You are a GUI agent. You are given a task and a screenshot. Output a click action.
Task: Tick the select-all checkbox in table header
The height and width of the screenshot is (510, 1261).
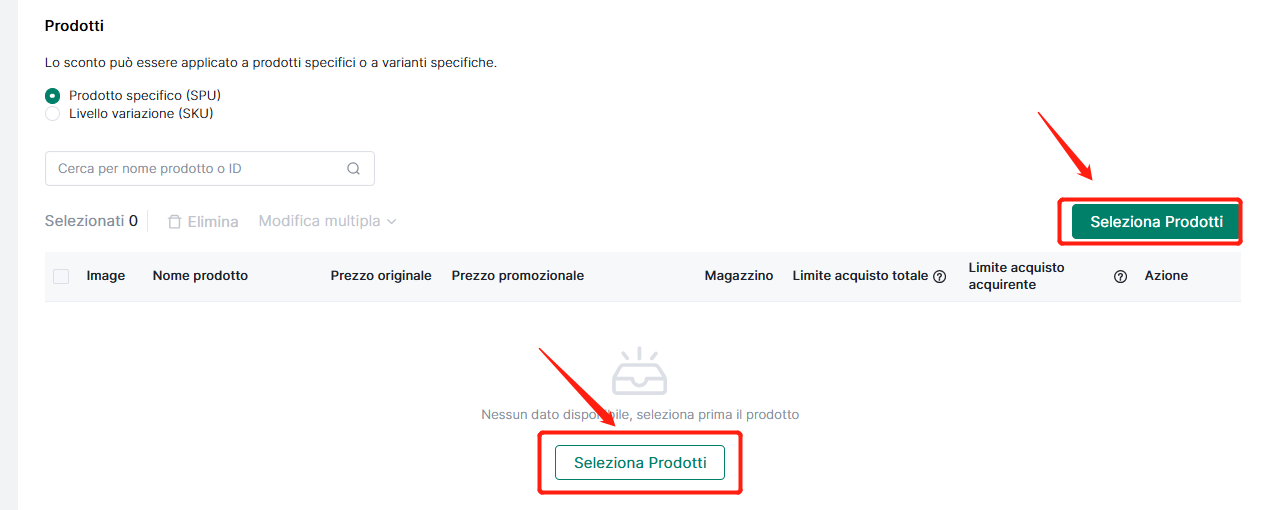click(x=61, y=276)
